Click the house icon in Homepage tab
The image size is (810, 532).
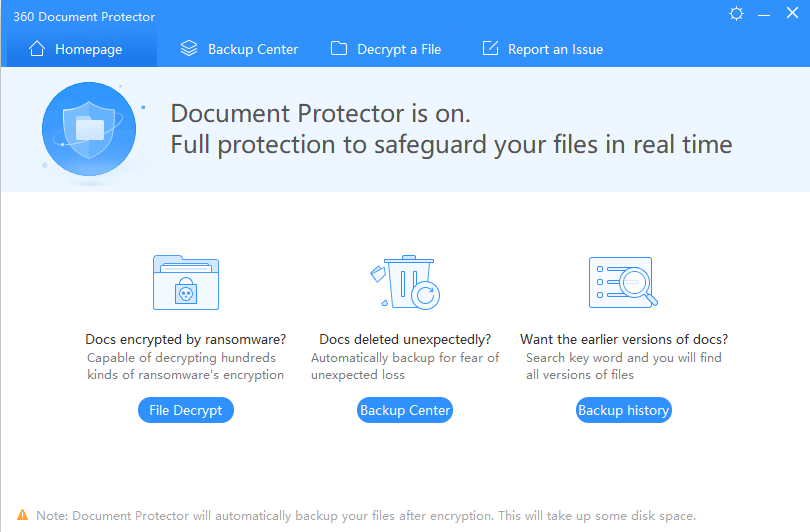pyautogui.click(x=37, y=48)
